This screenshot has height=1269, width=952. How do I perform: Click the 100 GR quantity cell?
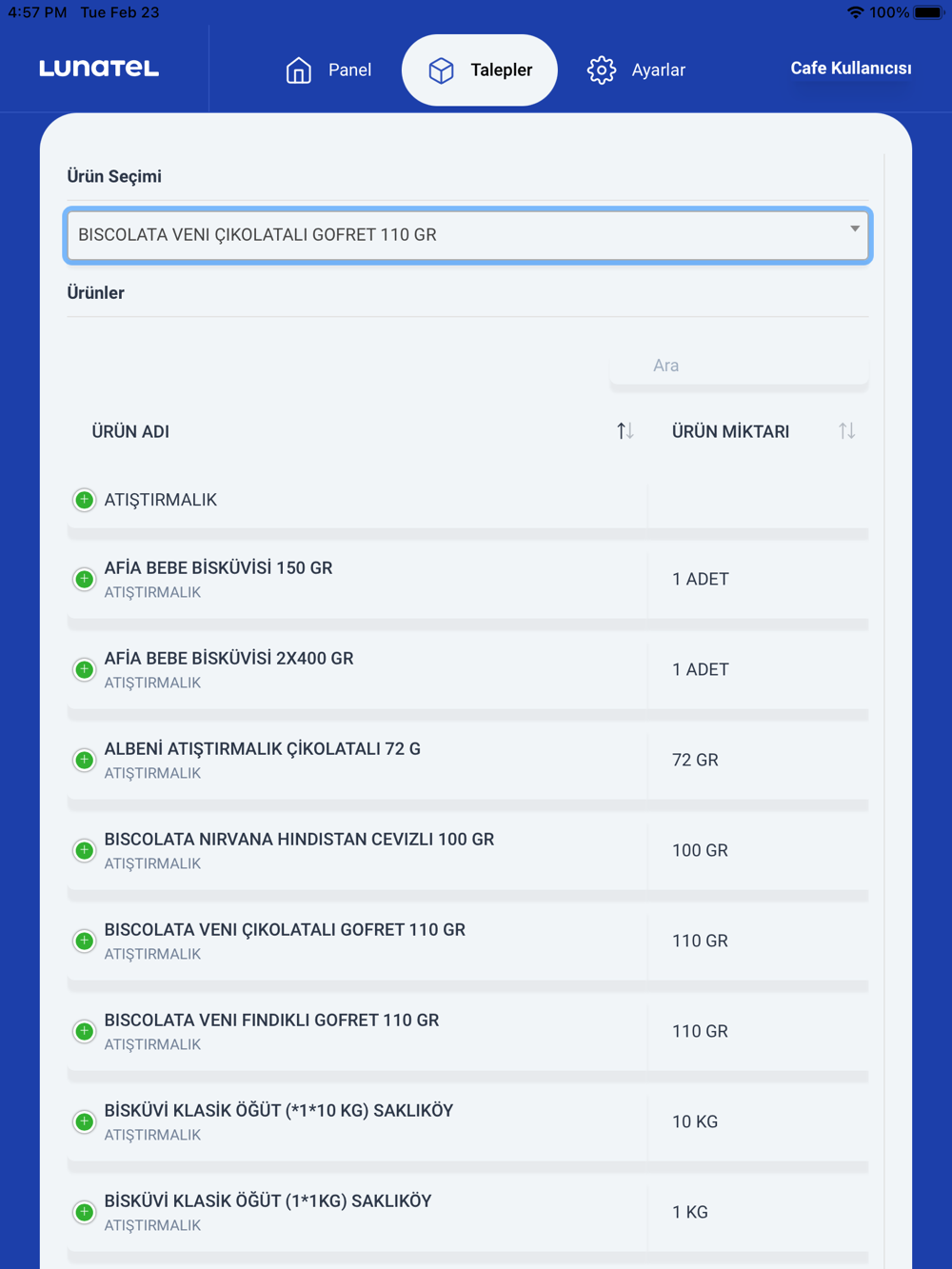pyautogui.click(x=700, y=850)
